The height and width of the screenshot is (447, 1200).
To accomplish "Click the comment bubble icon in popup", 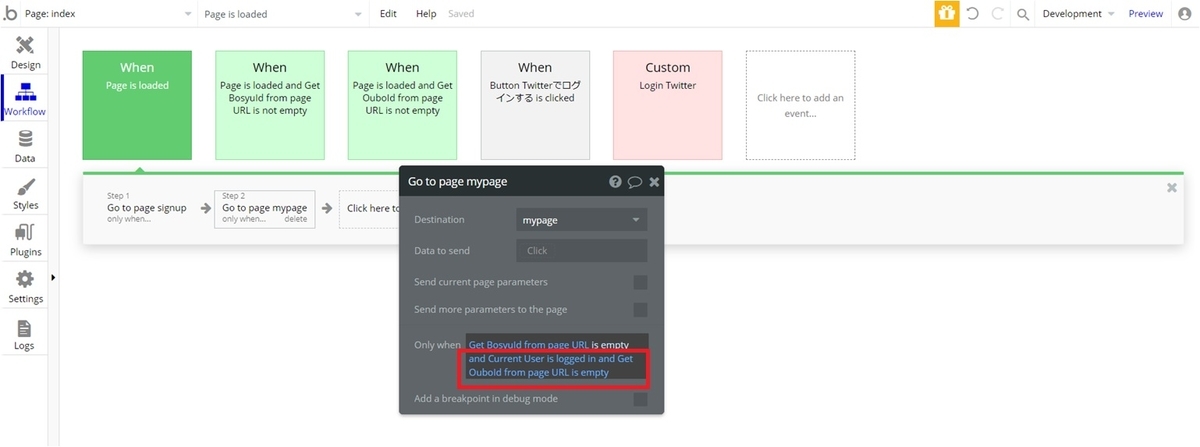I will click(635, 182).
